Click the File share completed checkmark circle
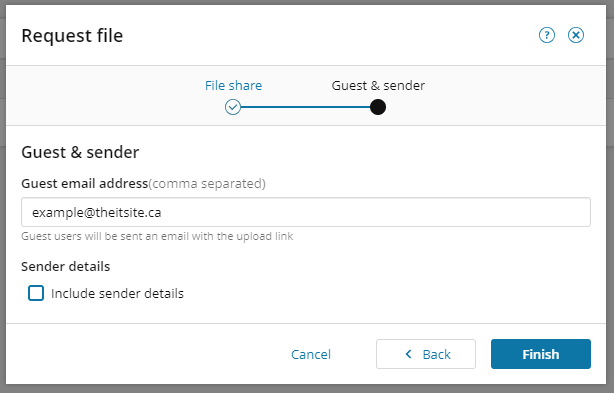614x393 pixels. pos(233,107)
